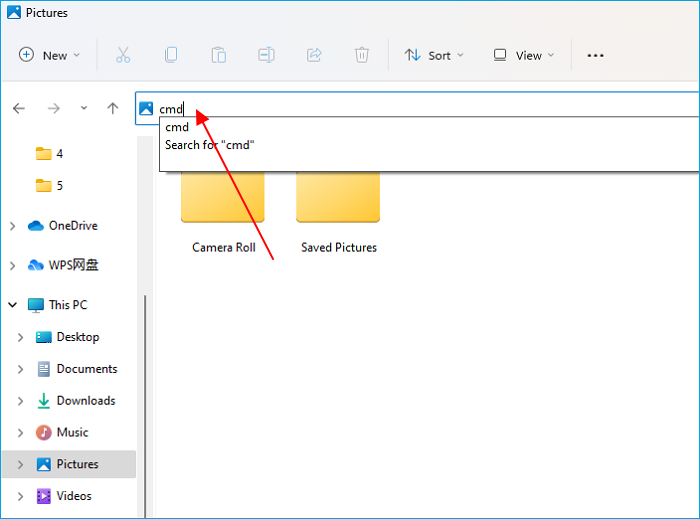Click the Cut scissors icon
The image size is (700, 519).
click(123, 55)
